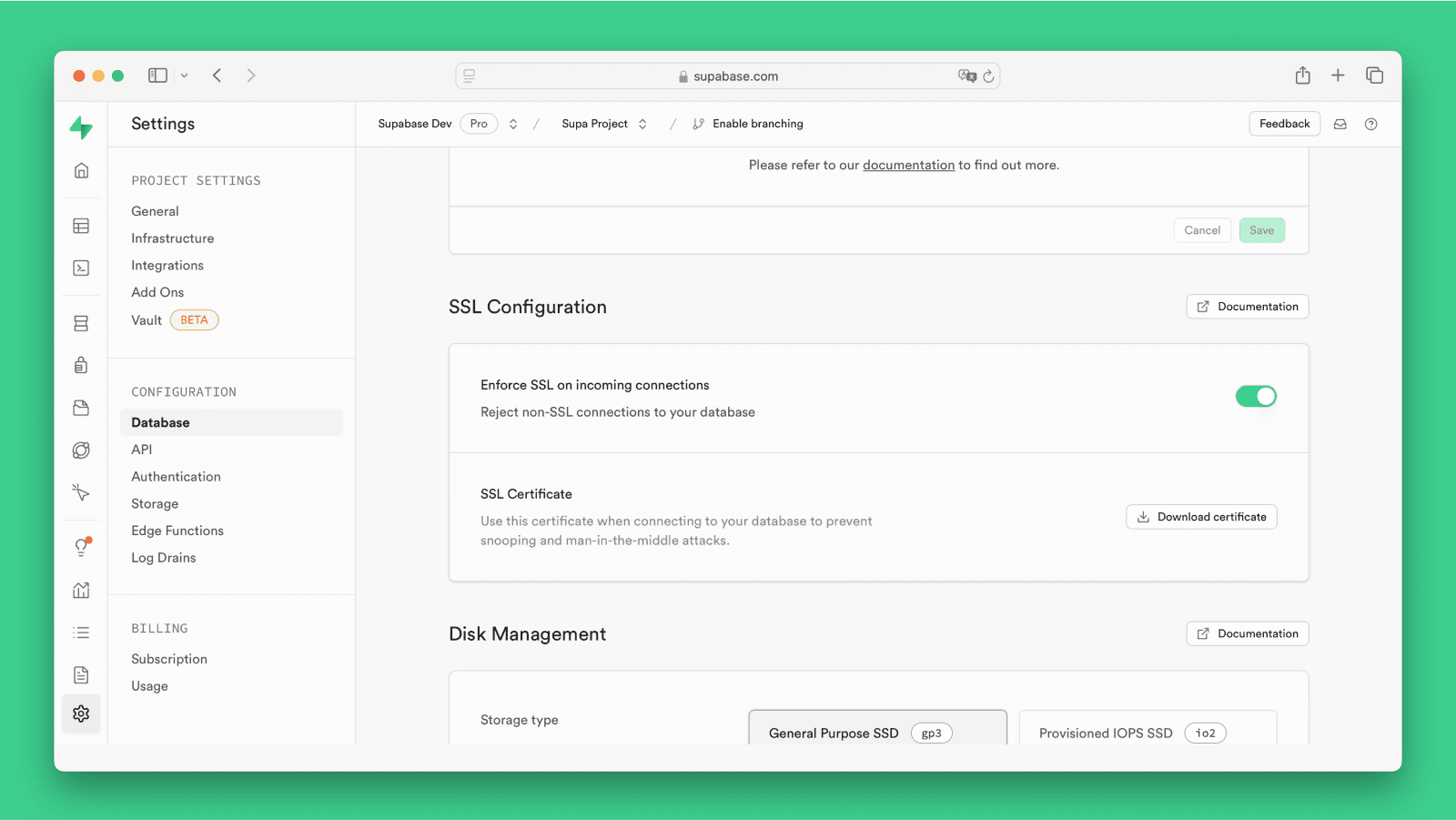The height and width of the screenshot is (820, 1456).
Task: Expand the Supabase Dev organization switcher
Action: point(513,124)
